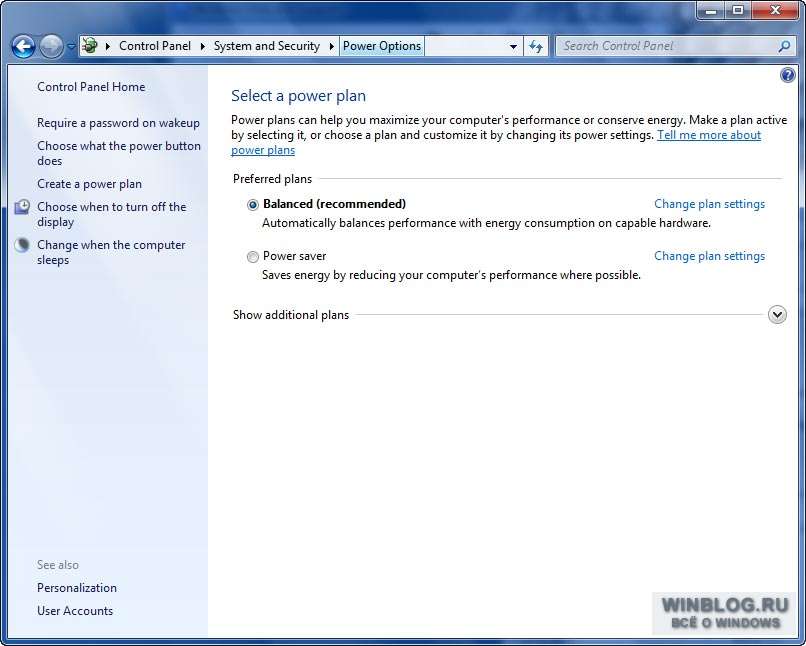Open Change when the computer sleeps

click(111, 252)
